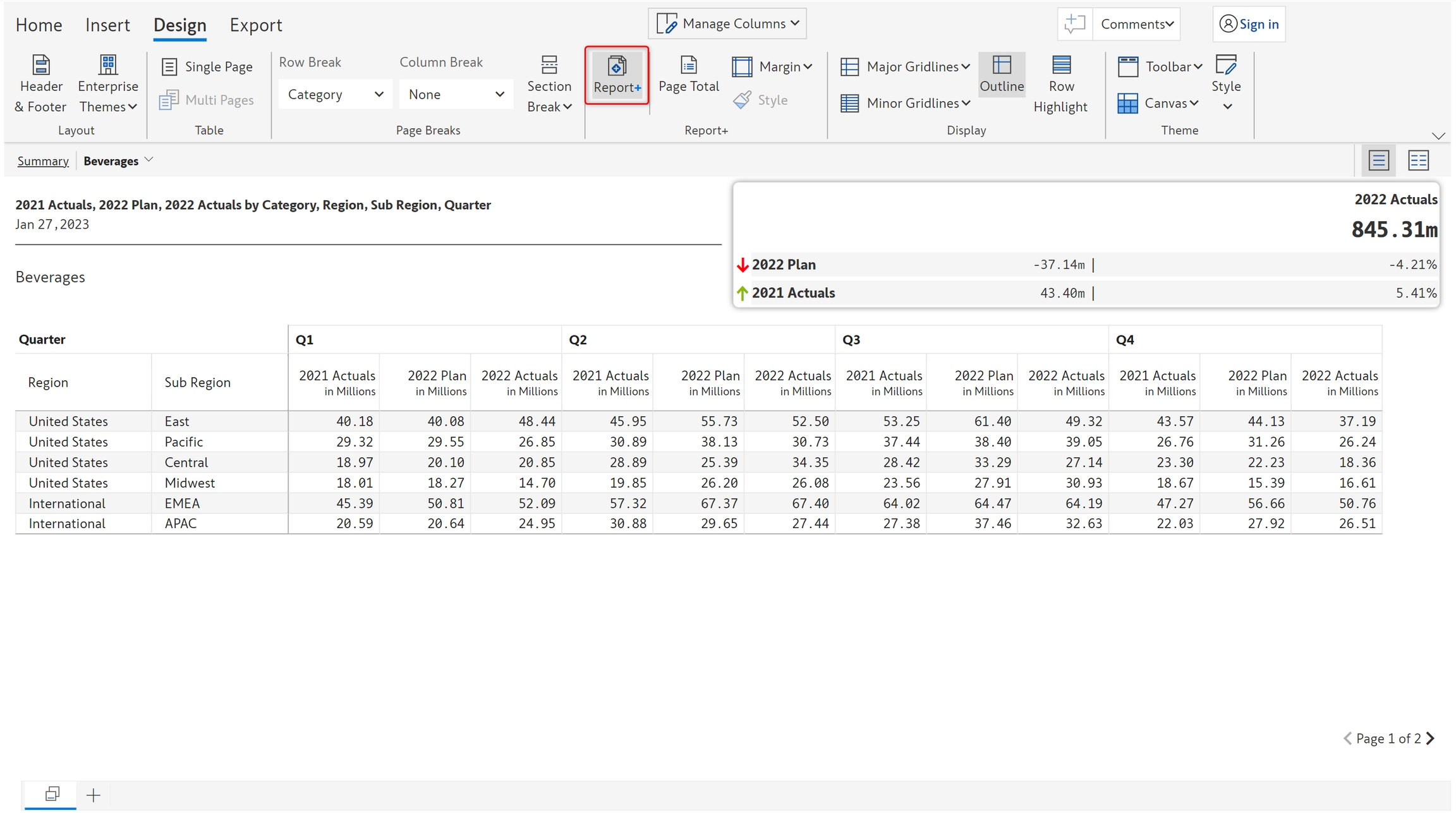Open the Column Break None dropdown
This screenshot has height=813, width=1456.
tap(456, 94)
